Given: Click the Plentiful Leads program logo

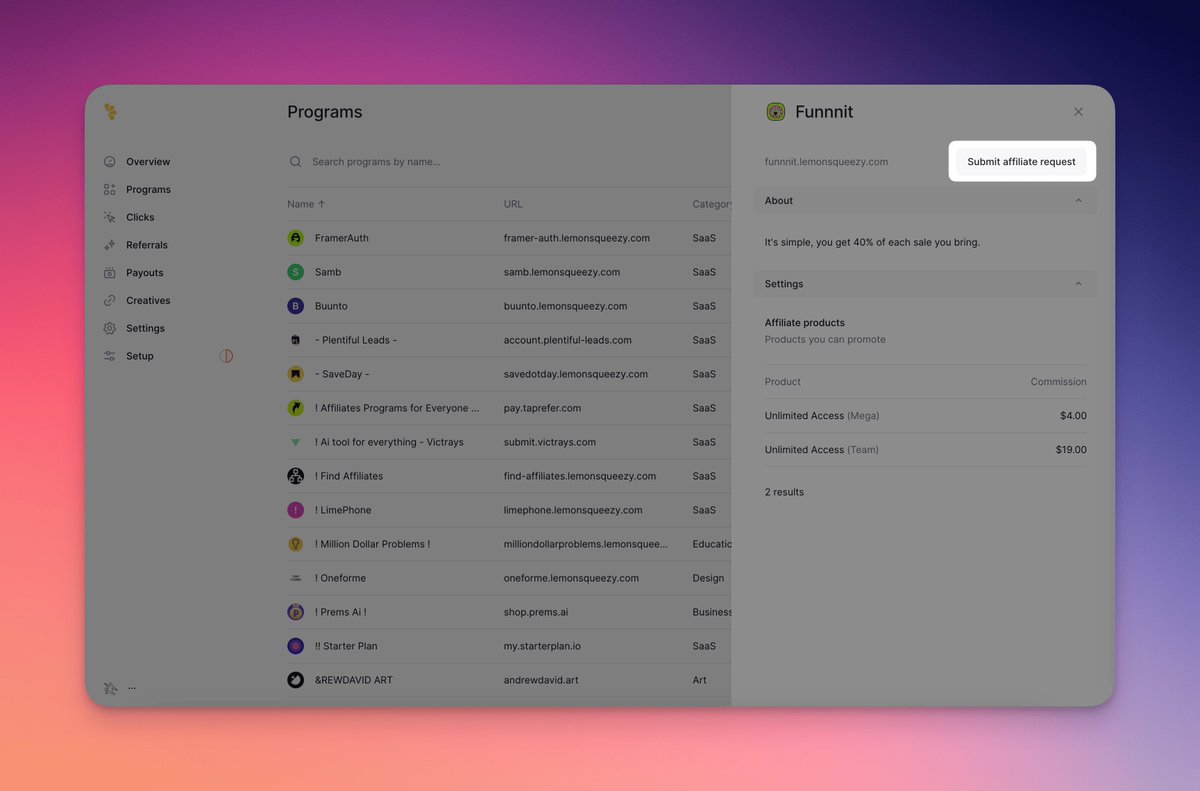Looking at the screenshot, I should pos(295,340).
